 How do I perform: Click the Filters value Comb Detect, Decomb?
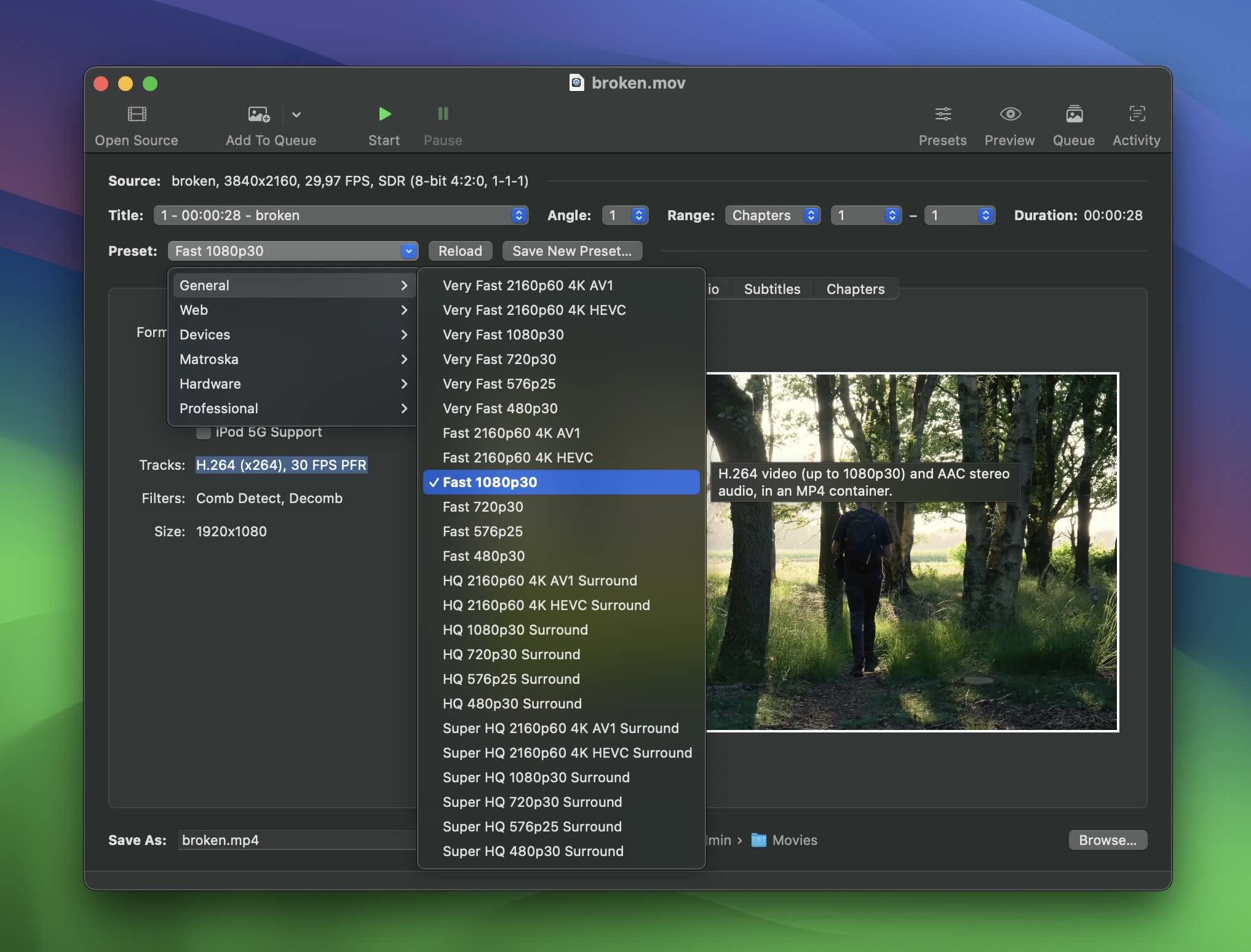point(269,498)
